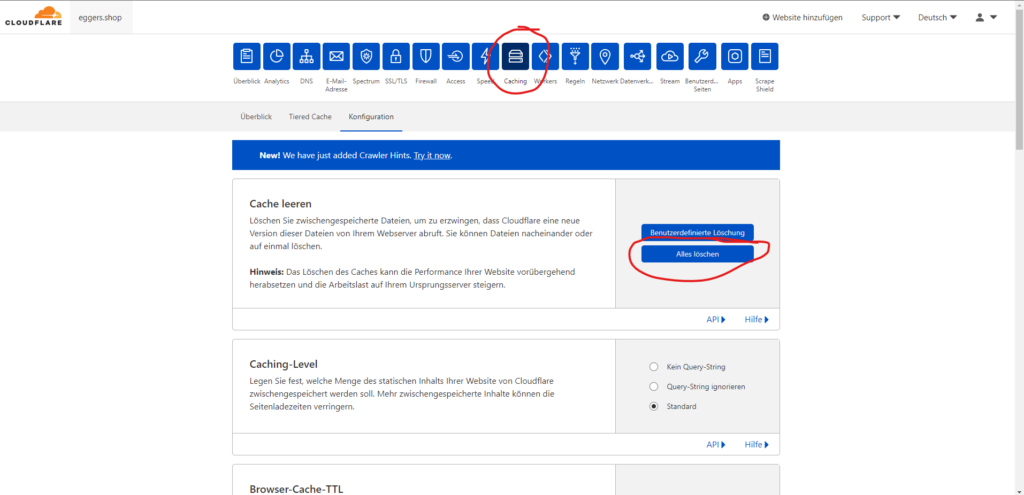Open the Überblick clipboard icon

pyautogui.click(x=247, y=56)
